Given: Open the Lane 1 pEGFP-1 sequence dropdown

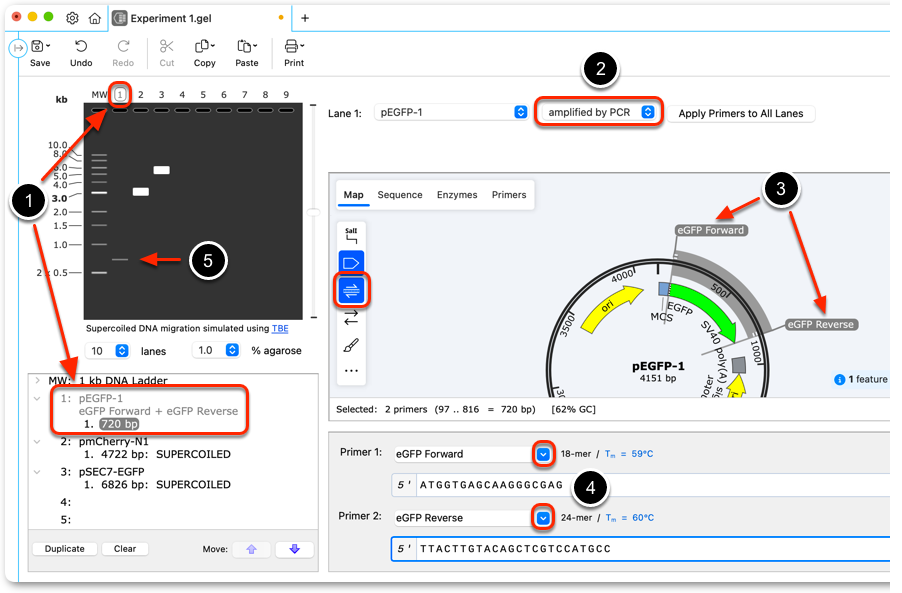Looking at the screenshot, I should pos(451,112).
